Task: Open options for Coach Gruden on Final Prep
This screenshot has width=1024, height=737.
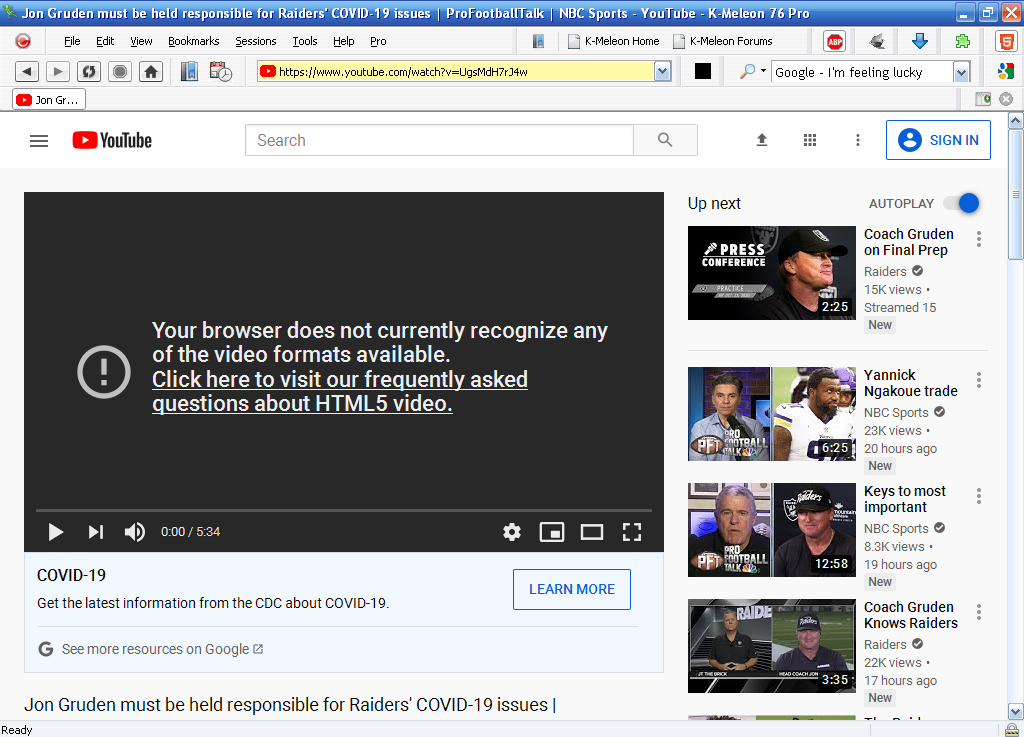Action: coord(978,239)
